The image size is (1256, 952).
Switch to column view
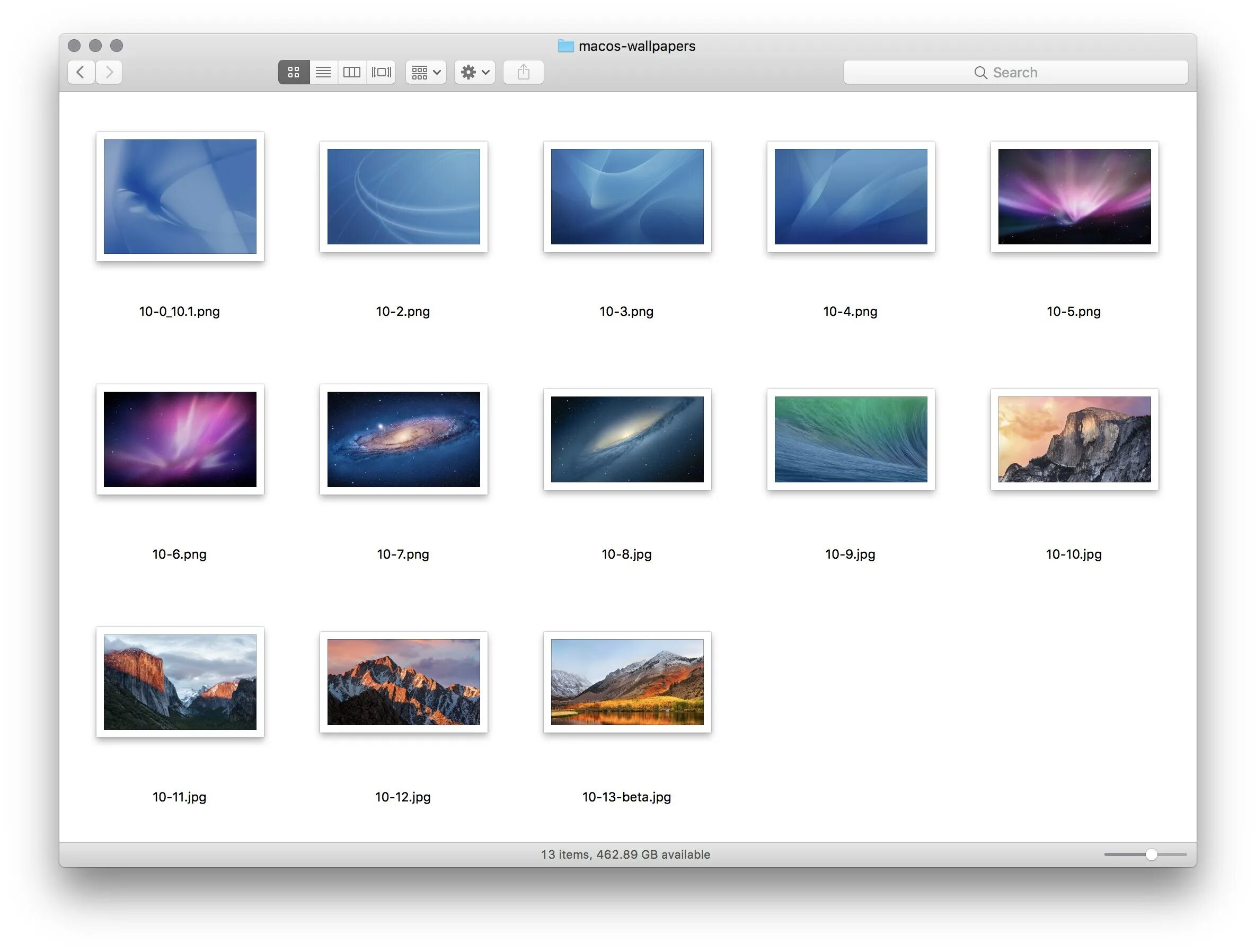[x=352, y=72]
